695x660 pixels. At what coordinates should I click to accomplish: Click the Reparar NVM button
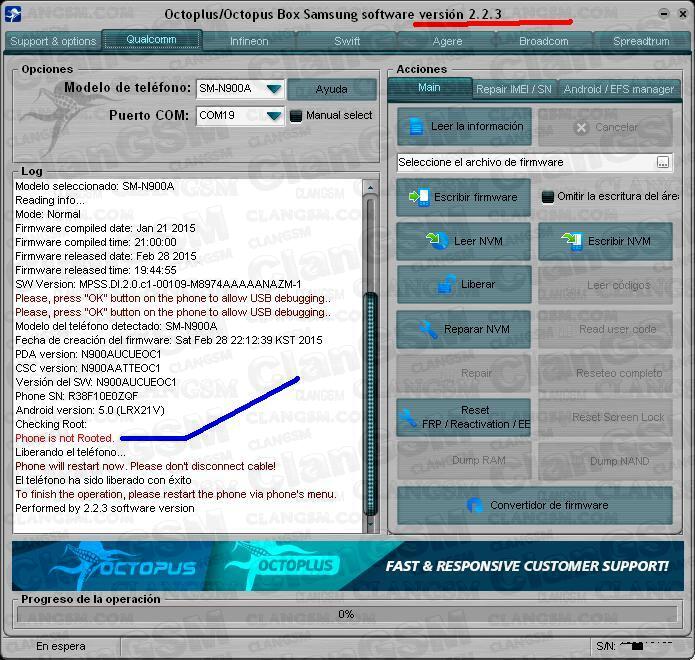click(x=463, y=329)
